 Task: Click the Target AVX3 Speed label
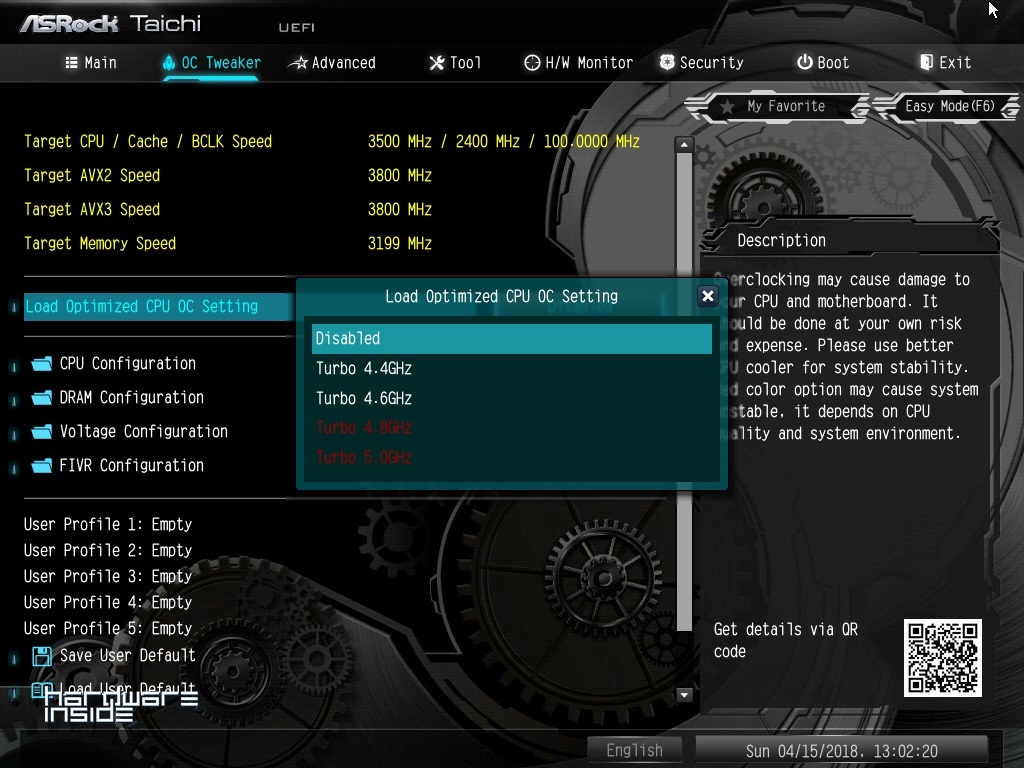click(x=92, y=210)
